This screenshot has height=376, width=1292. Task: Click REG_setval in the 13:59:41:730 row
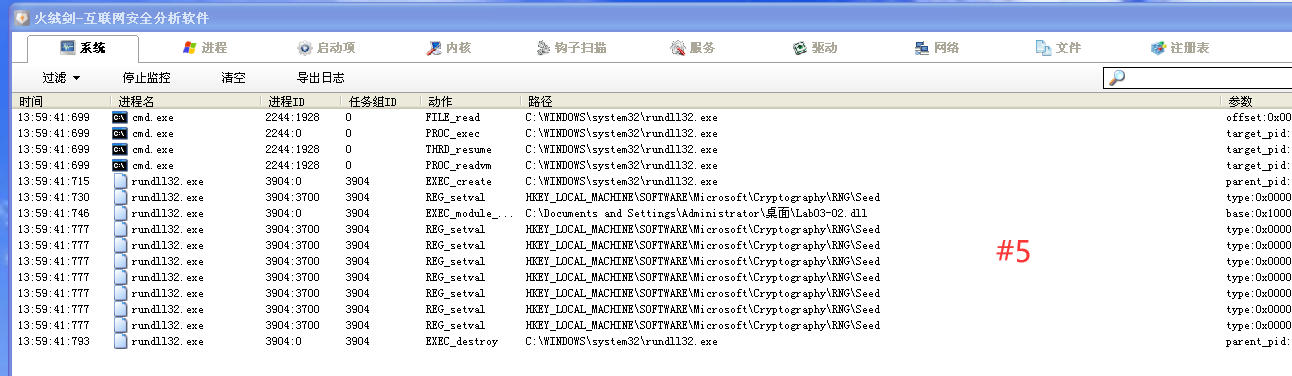455,198
